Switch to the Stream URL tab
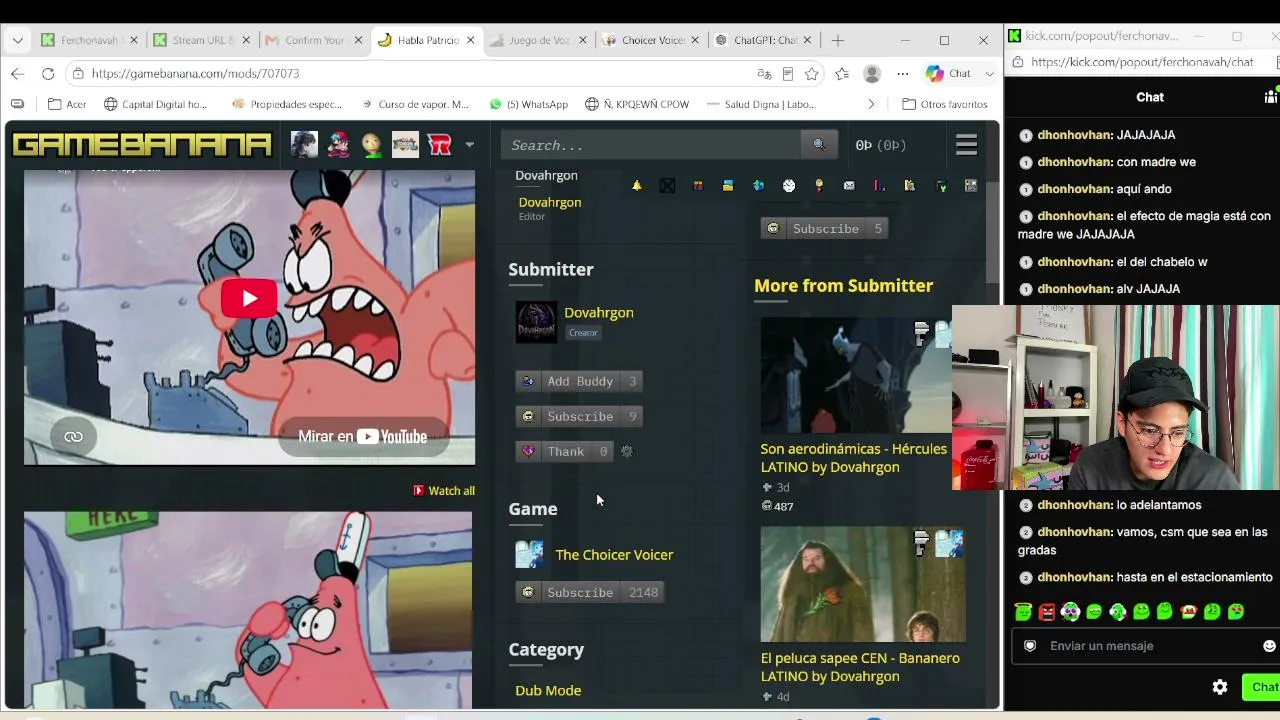Image resolution: width=1280 pixels, height=720 pixels. 201,40
